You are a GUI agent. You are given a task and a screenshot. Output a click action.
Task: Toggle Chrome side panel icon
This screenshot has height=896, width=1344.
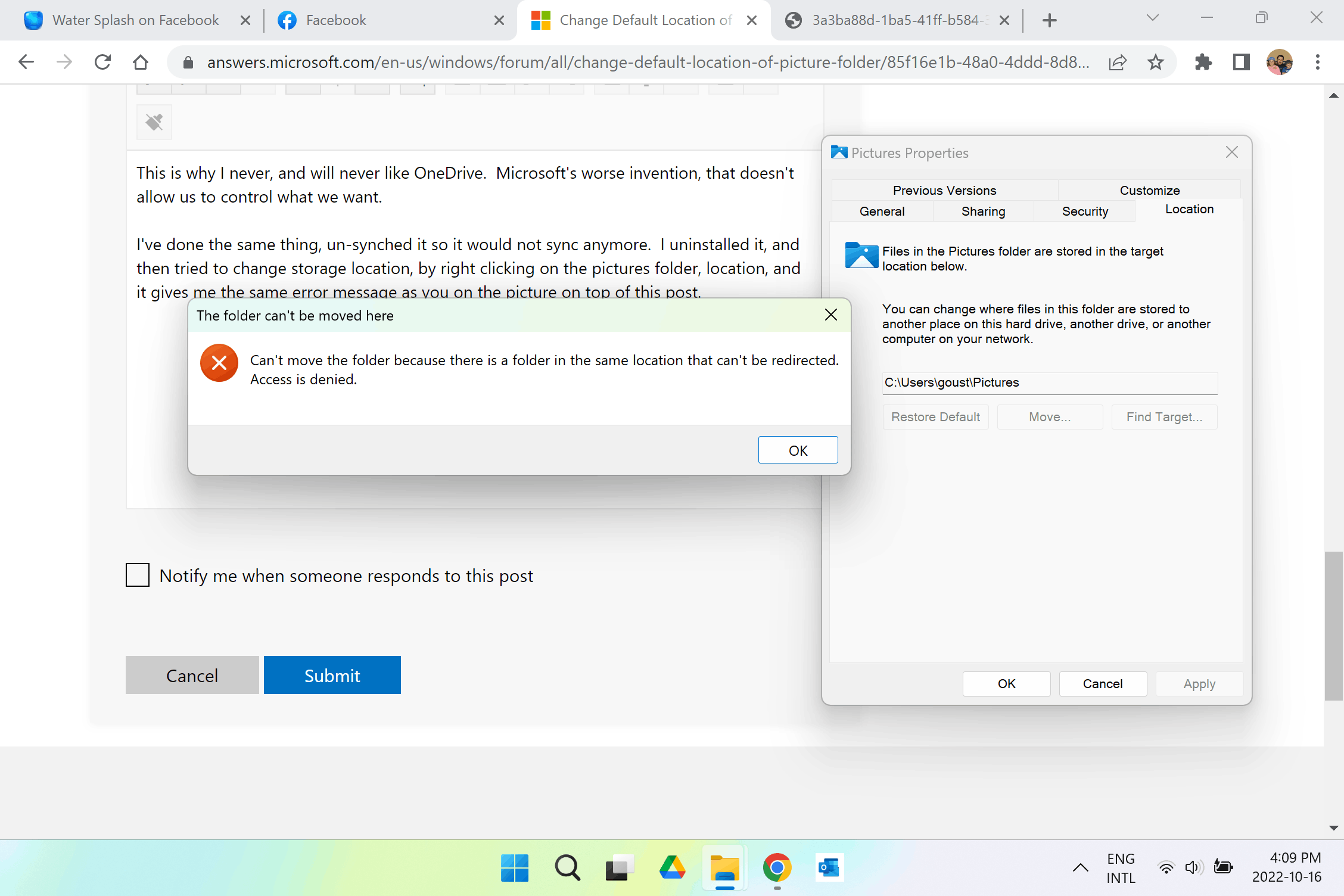(x=1241, y=62)
